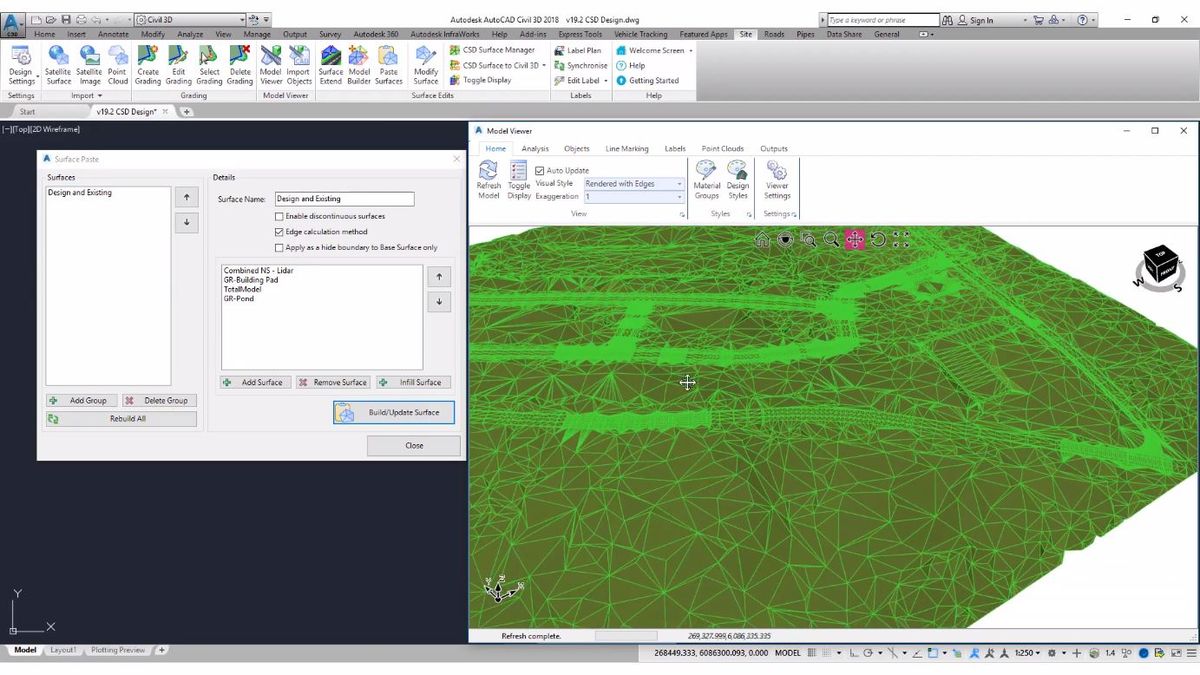Viewport: 1200px width, 675px height.
Task: Close the Surface Paste dialog via Close button
Action: (x=414, y=445)
